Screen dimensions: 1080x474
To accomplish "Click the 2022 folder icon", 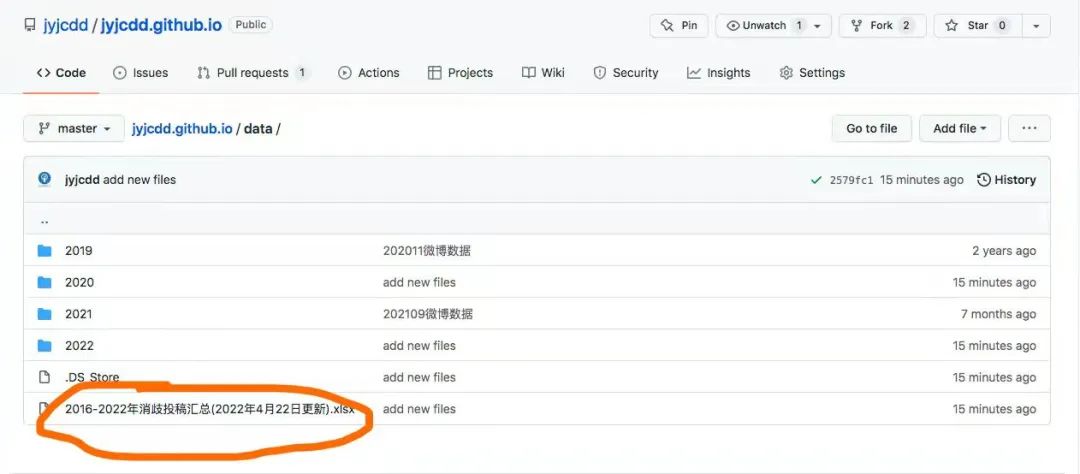I will (45, 346).
